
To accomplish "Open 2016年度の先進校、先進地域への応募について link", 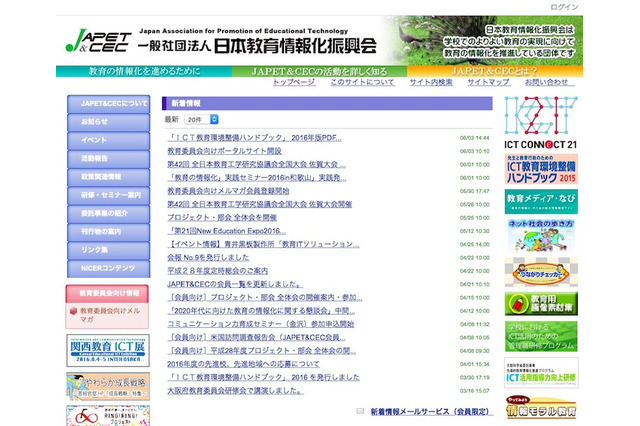I will (243, 364).
